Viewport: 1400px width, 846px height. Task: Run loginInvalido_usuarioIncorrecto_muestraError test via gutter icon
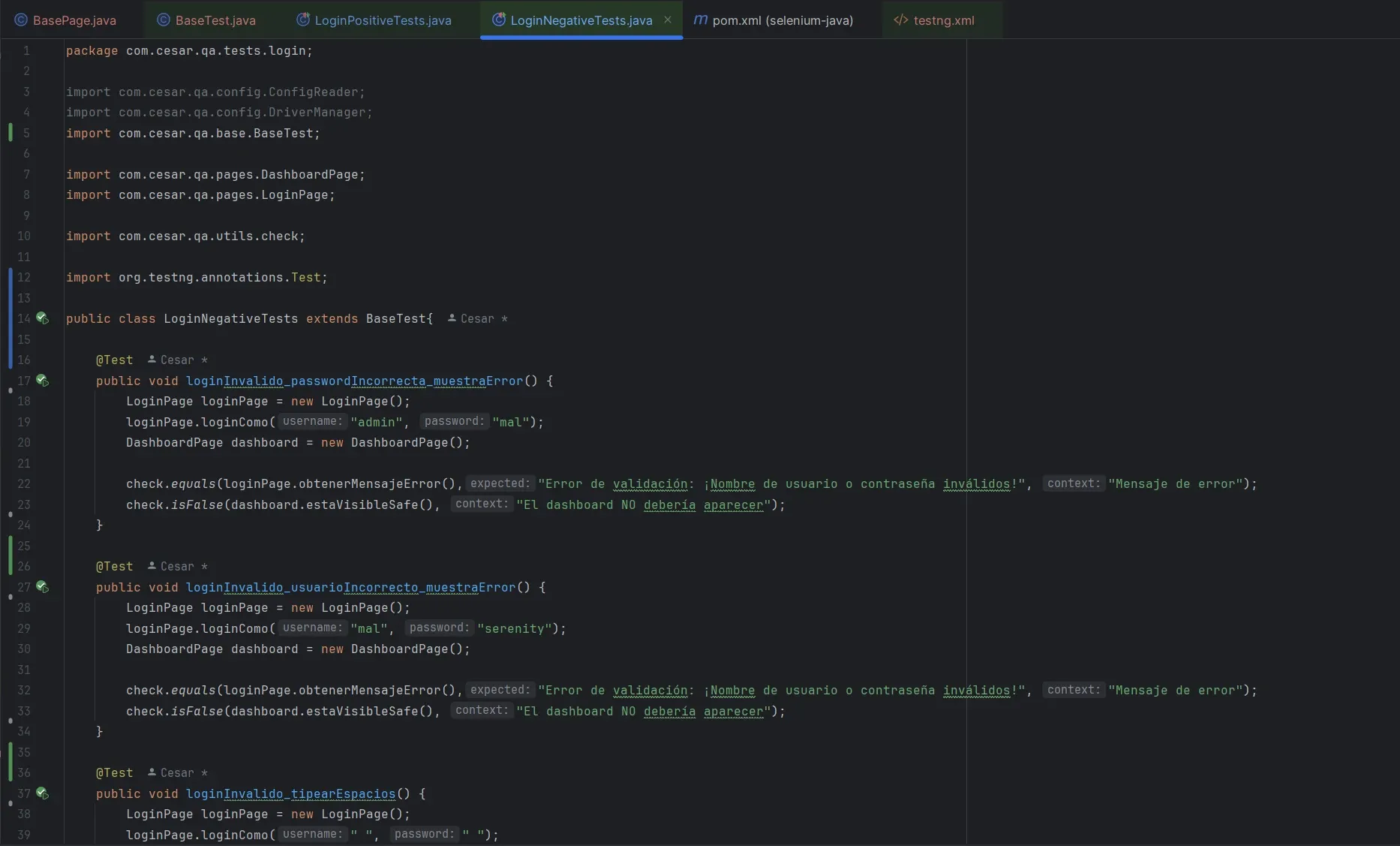43,588
